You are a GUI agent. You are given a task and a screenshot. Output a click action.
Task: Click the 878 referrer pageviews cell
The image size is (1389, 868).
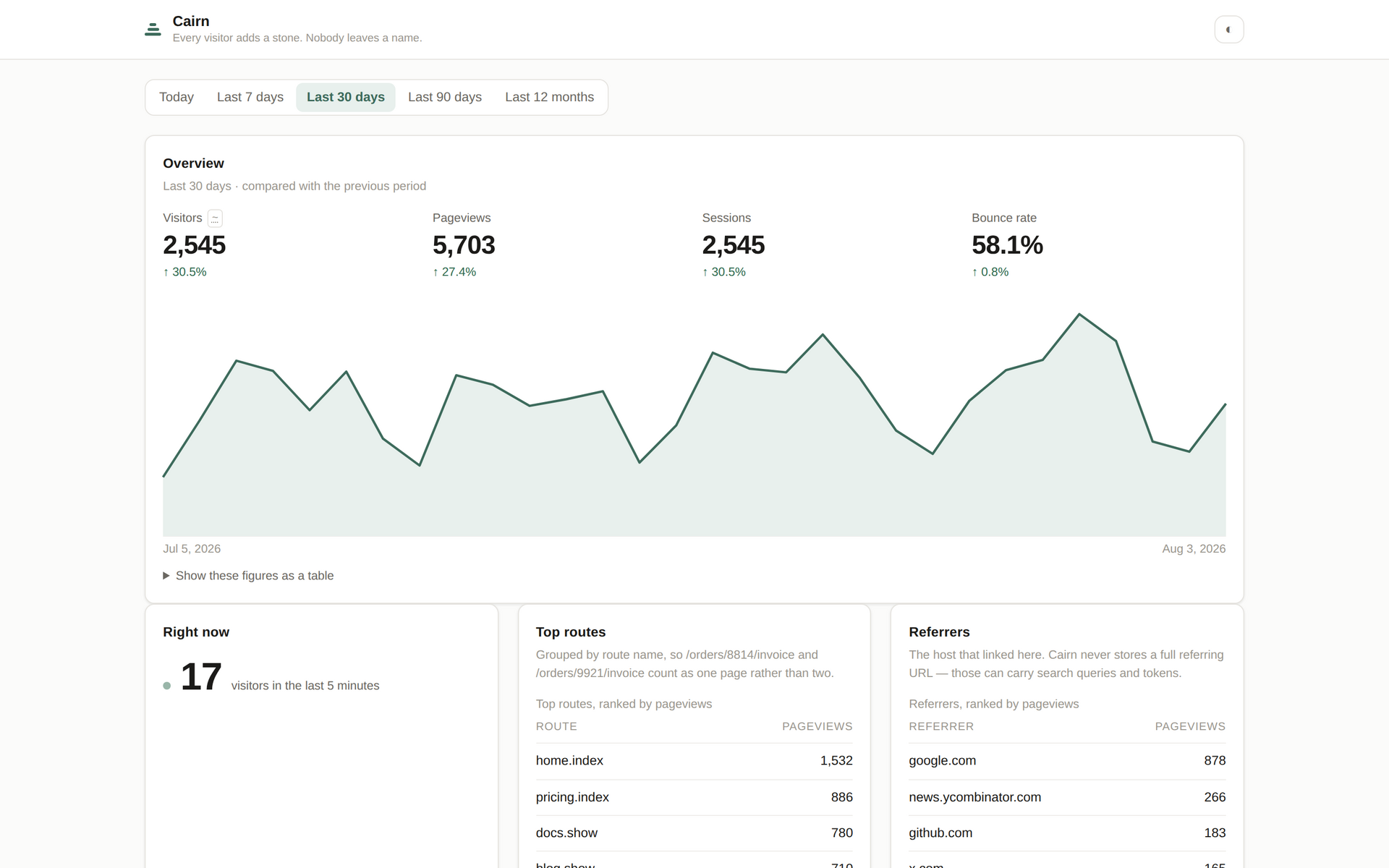tap(1215, 761)
